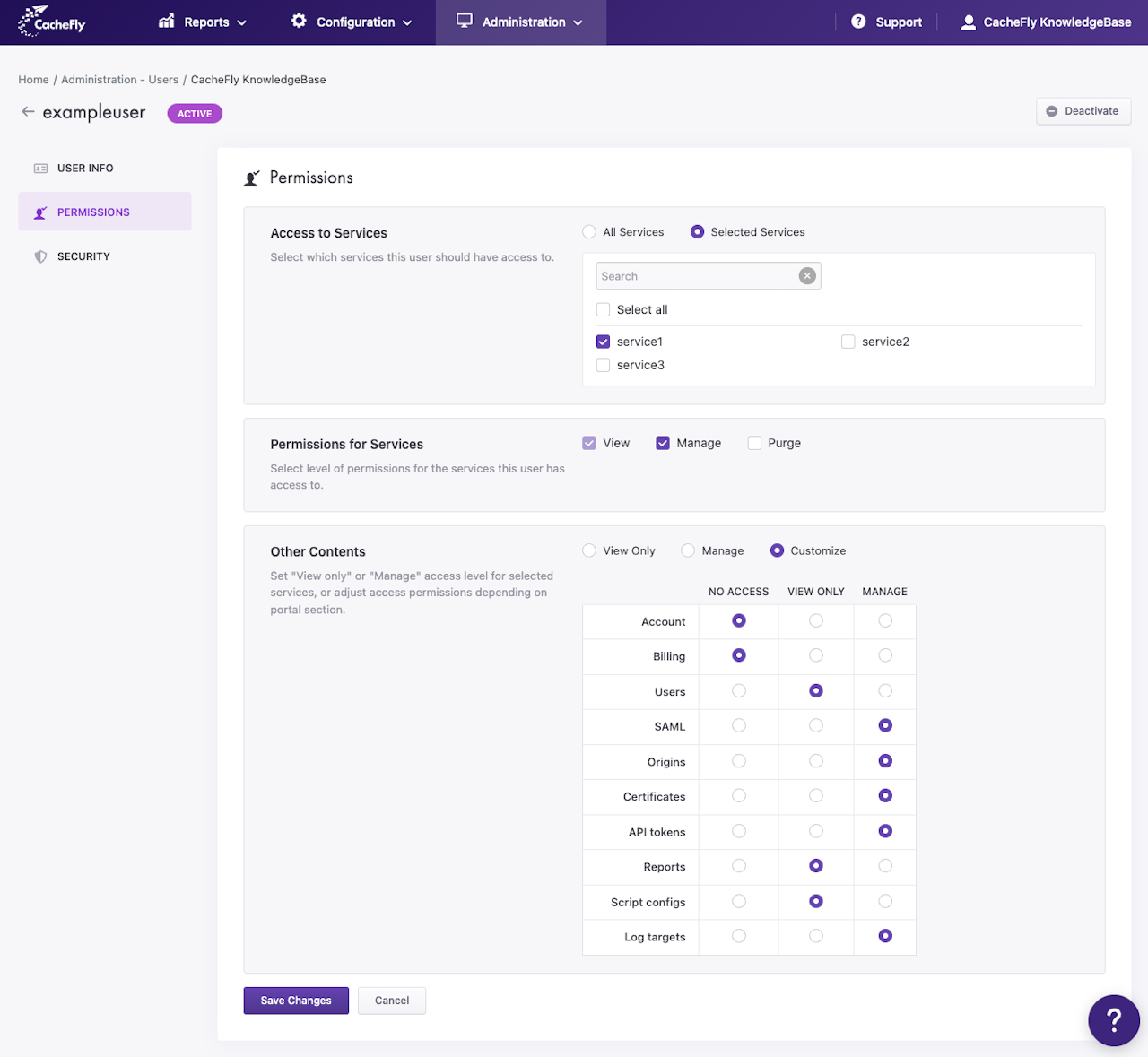Screen dimensions: 1148x1057
Task: Click the back arrow beside exampleuser
Action: 28,112
